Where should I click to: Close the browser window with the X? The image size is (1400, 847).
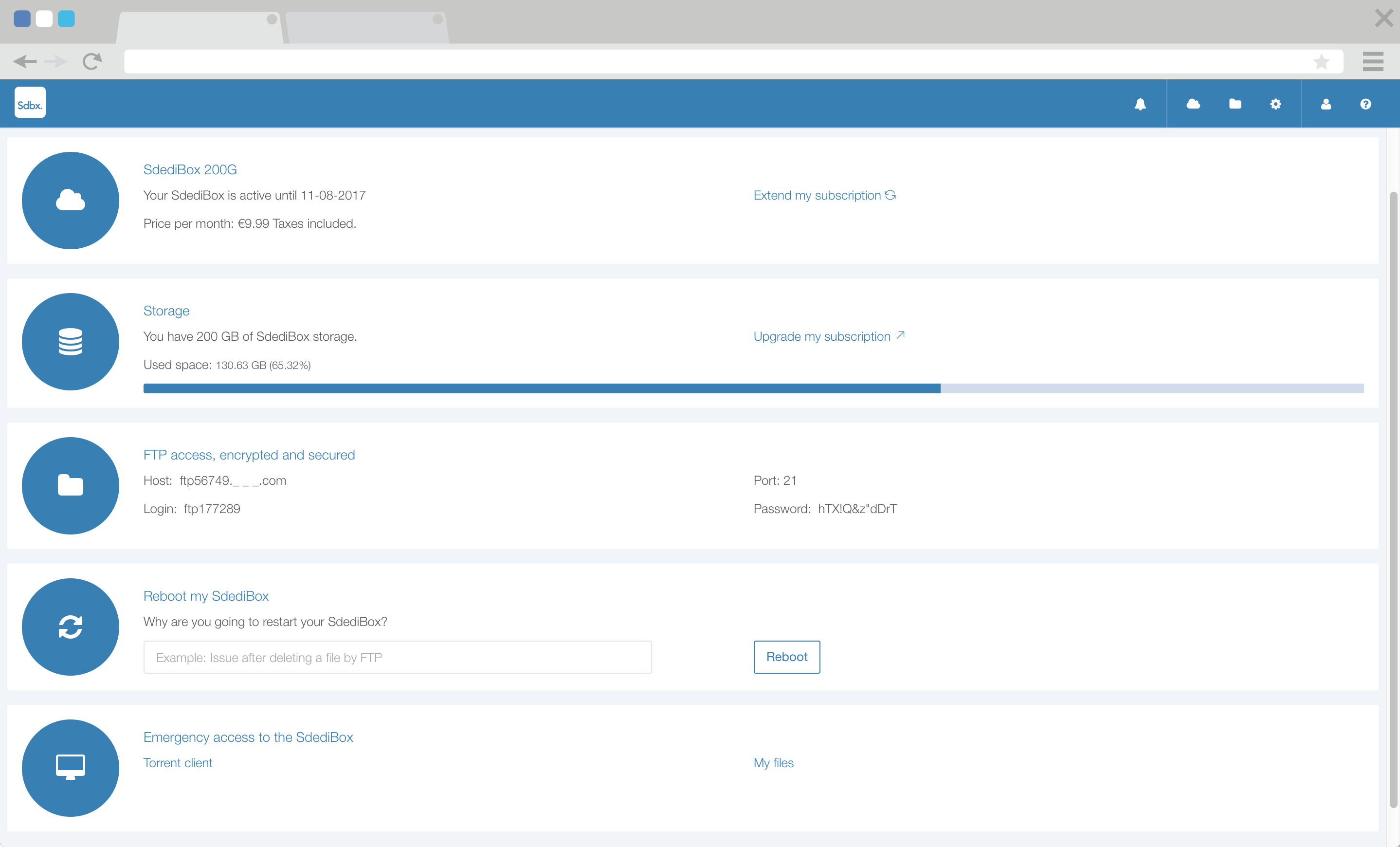pos(1384,18)
